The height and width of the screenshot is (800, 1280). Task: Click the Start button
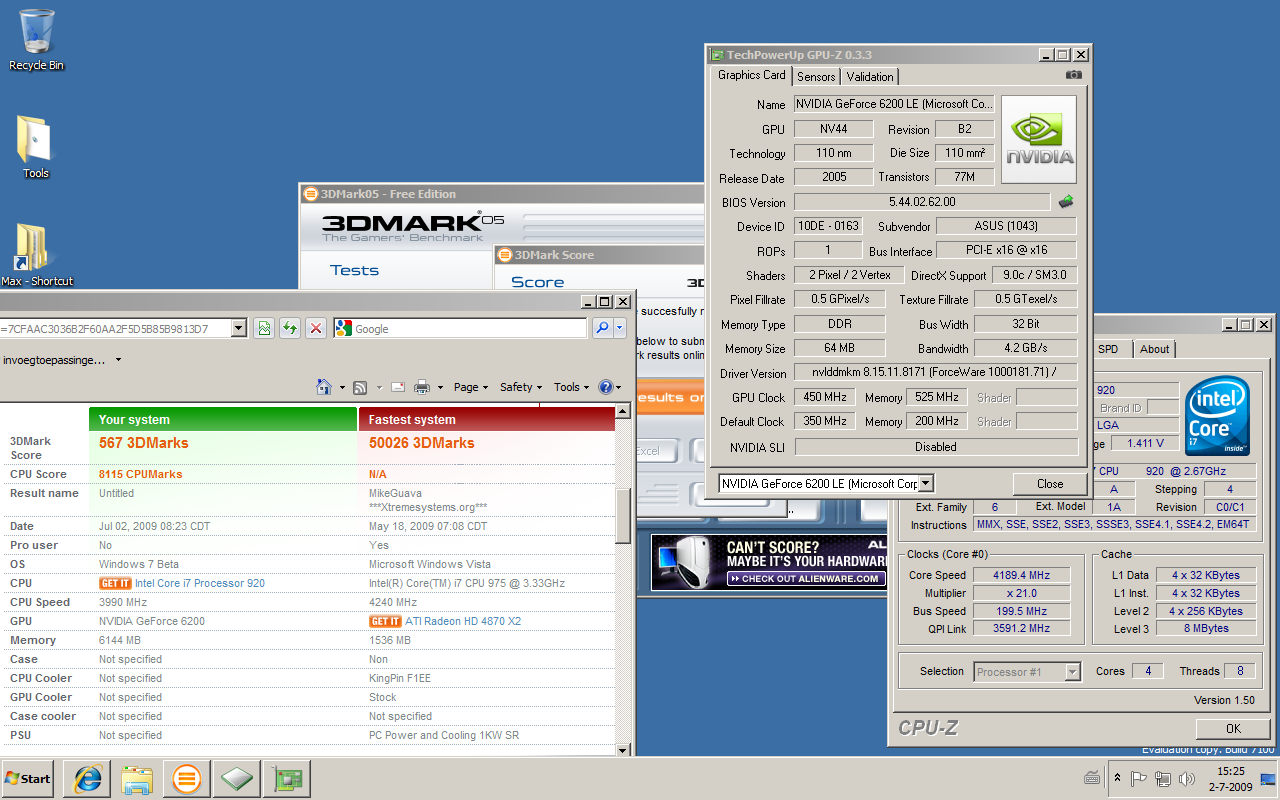click(x=28, y=779)
